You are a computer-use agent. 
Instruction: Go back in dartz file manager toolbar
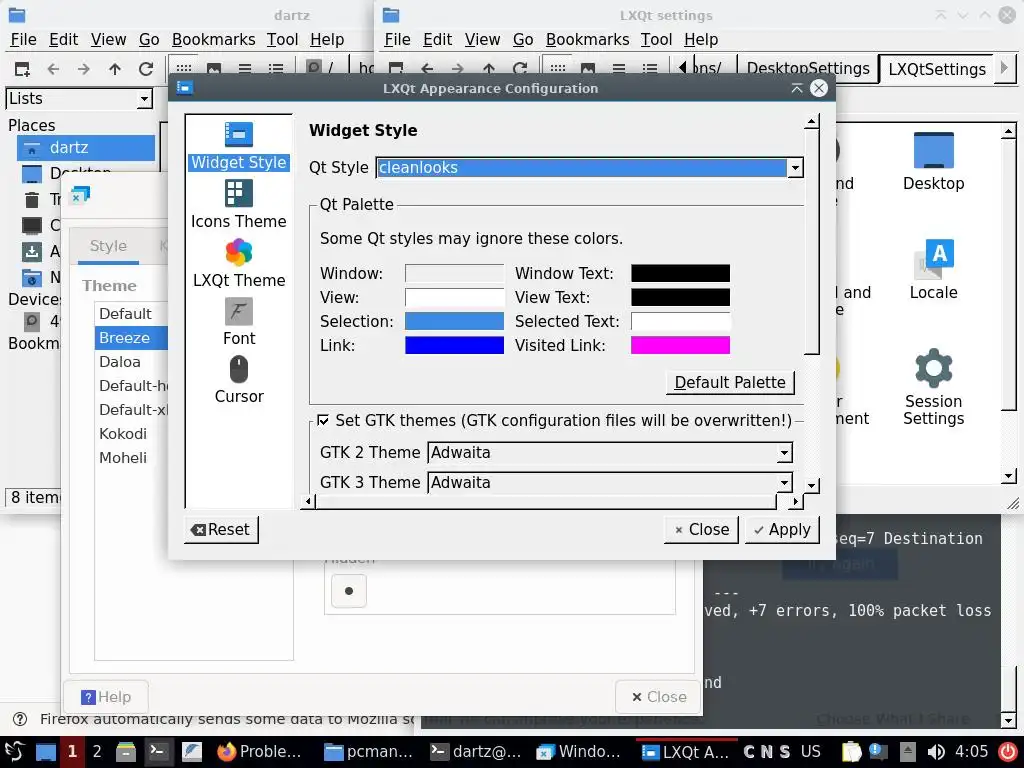tap(53, 69)
